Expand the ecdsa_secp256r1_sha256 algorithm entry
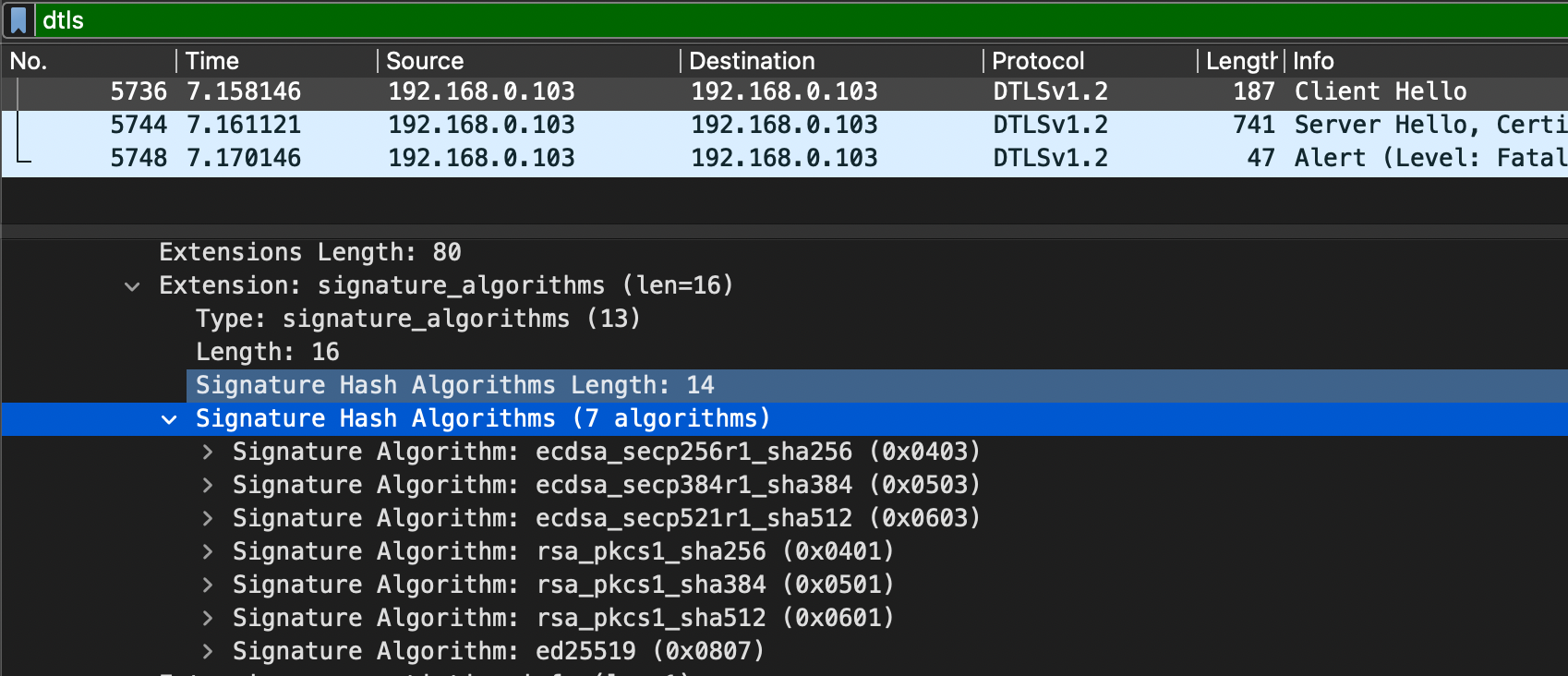Viewport: 1568px width, 676px height. tap(207, 452)
